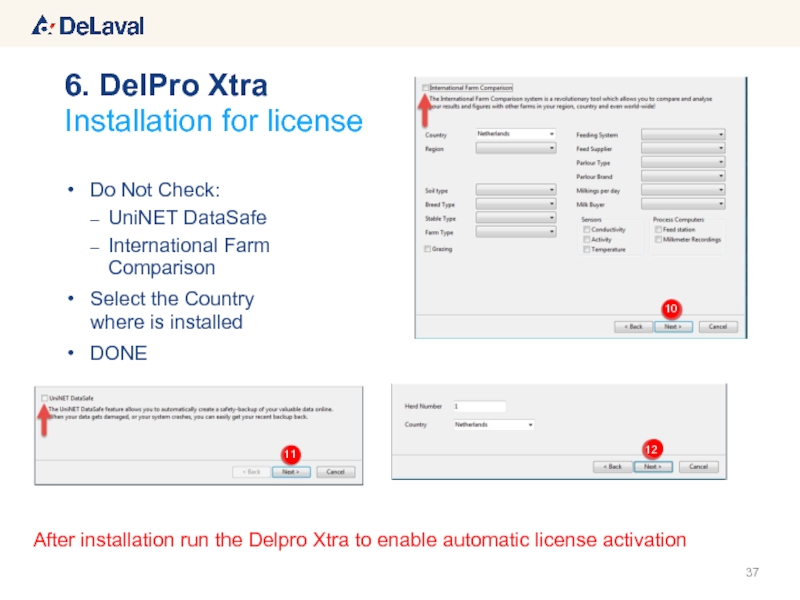This screenshot has width=800, height=600.
Task: Click disabled Back in UniNET DataSafe dialog
Action: [252, 472]
